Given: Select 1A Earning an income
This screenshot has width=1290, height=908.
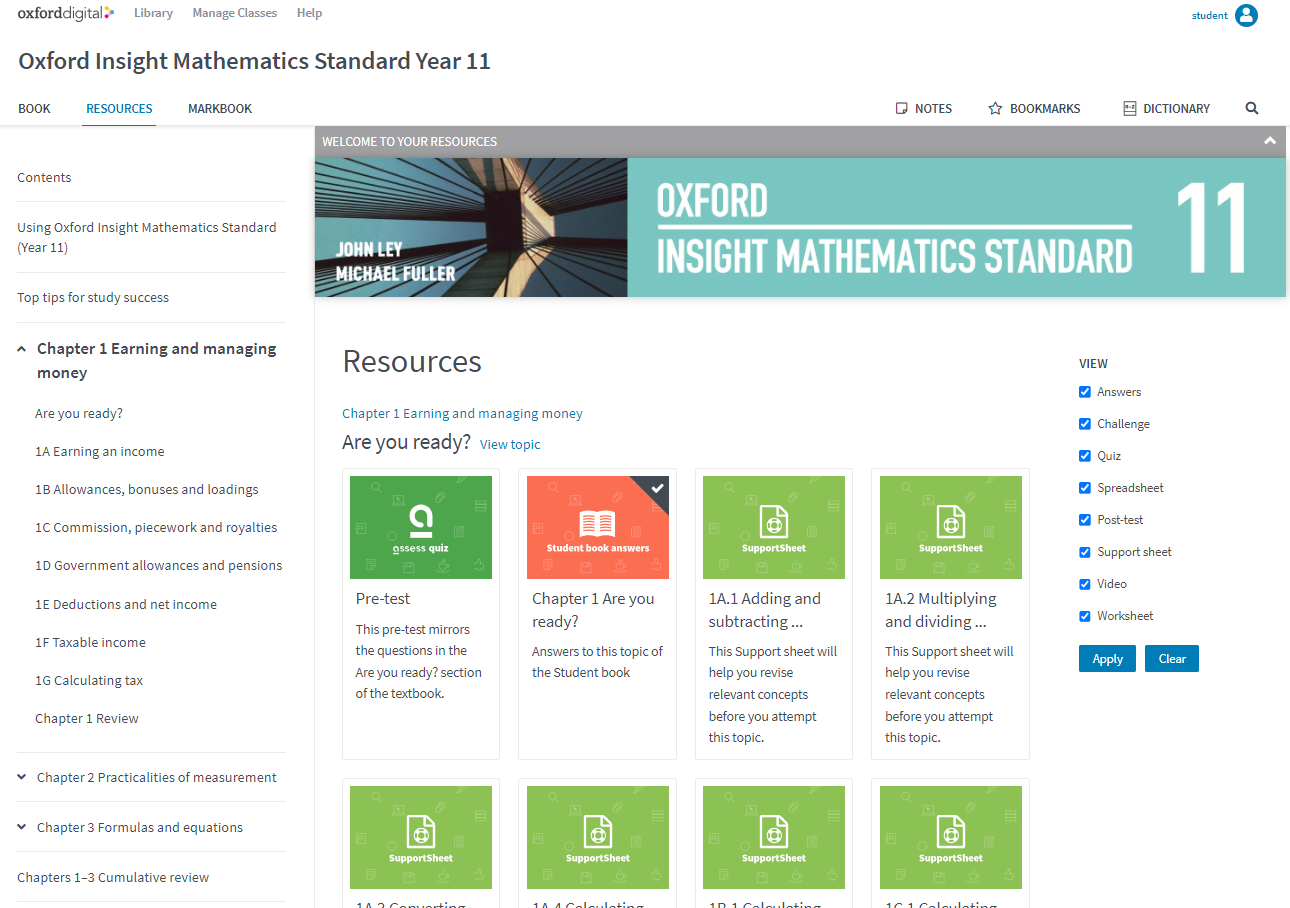Looking at the screenshot, I should pyautogui.click(x=100, y=451).
